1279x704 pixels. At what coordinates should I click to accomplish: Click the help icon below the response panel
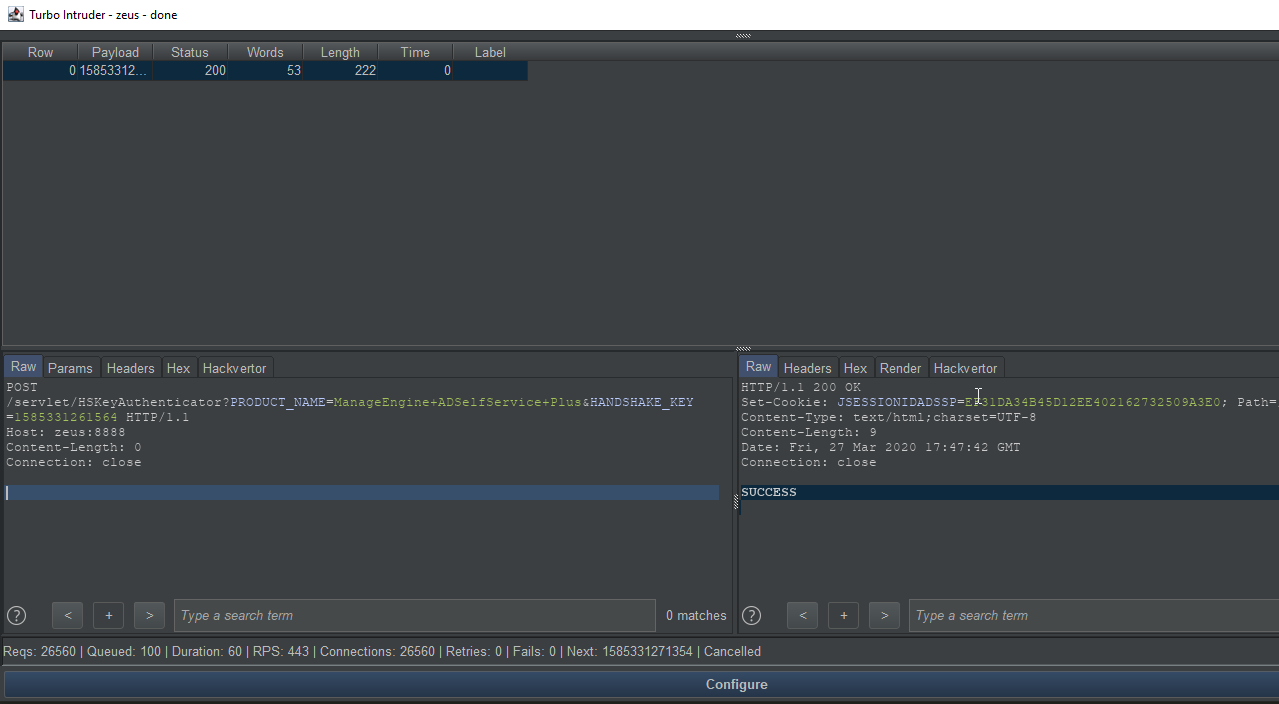click(x=751, y=615)
